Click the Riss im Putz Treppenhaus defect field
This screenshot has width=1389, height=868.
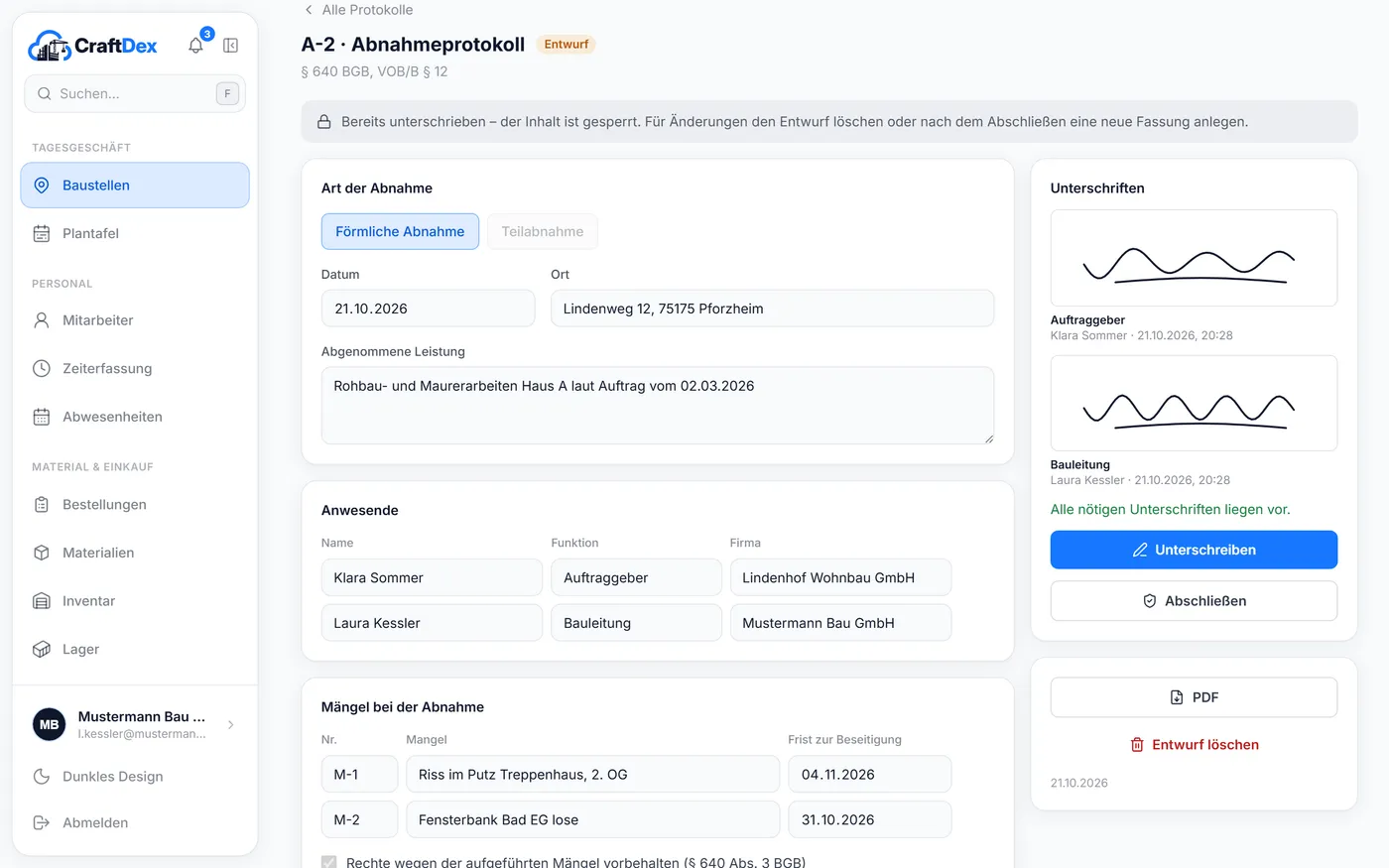pyautogui.click(x=592, y=775)
